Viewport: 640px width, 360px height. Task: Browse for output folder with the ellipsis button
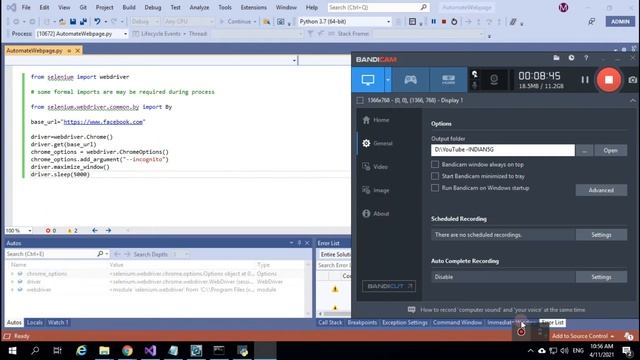point(584,151)
